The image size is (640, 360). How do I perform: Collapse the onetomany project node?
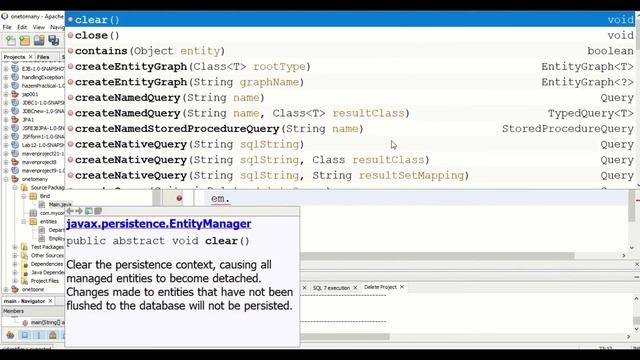(6, 179)
